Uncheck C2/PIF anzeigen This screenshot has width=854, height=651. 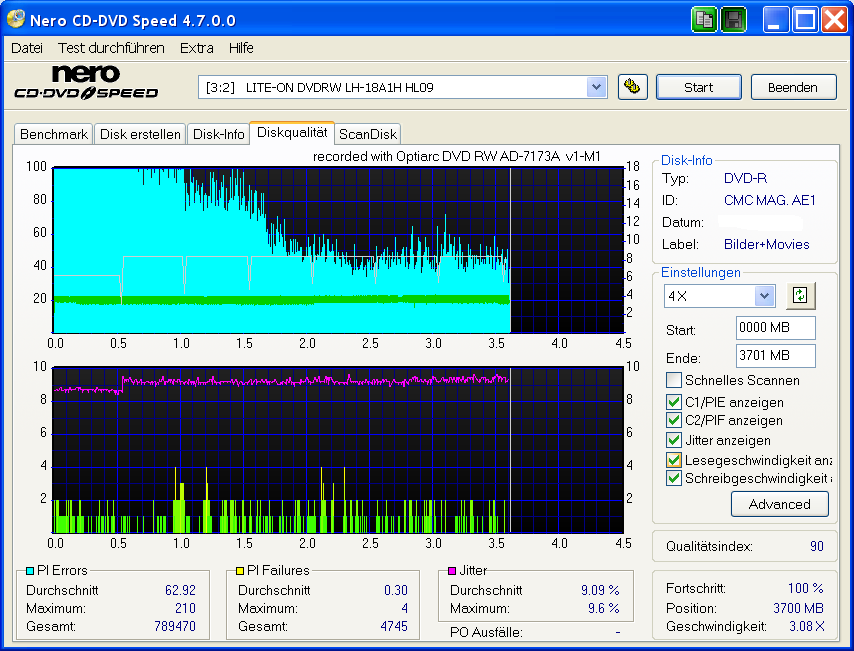[672, 421]
